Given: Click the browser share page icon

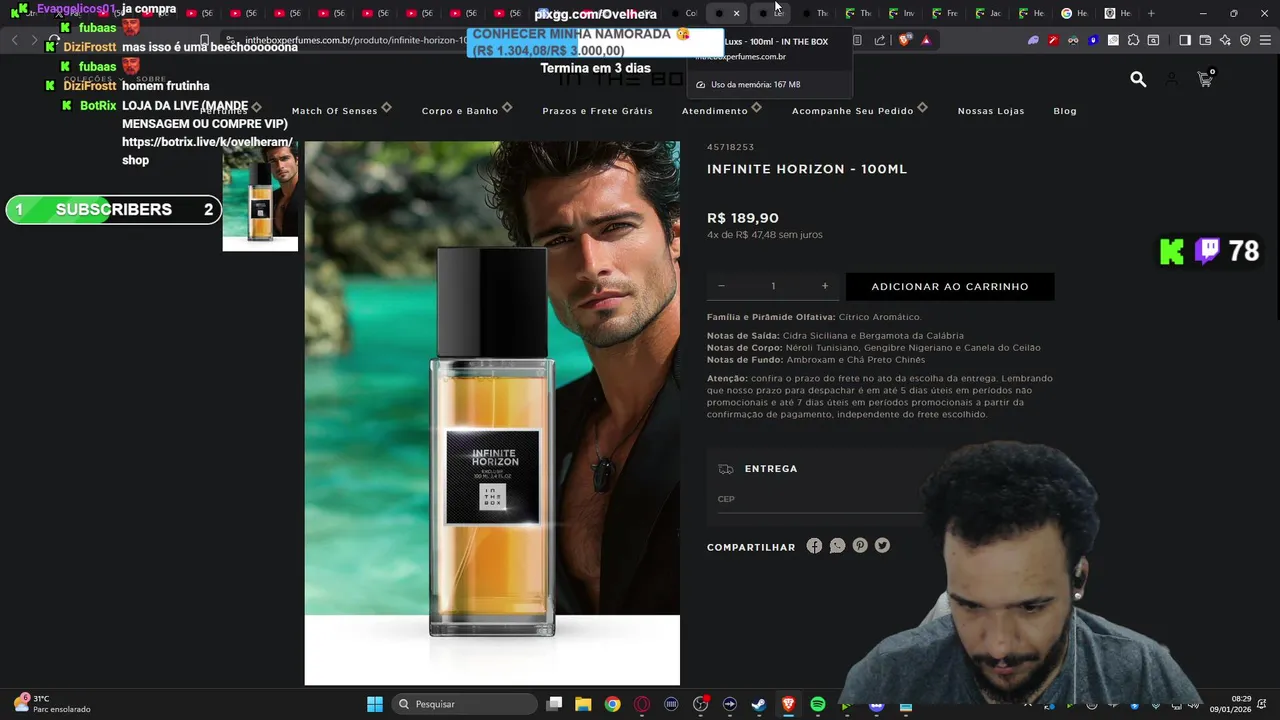Looking at the screenshot, I should (x=880, y=40).
